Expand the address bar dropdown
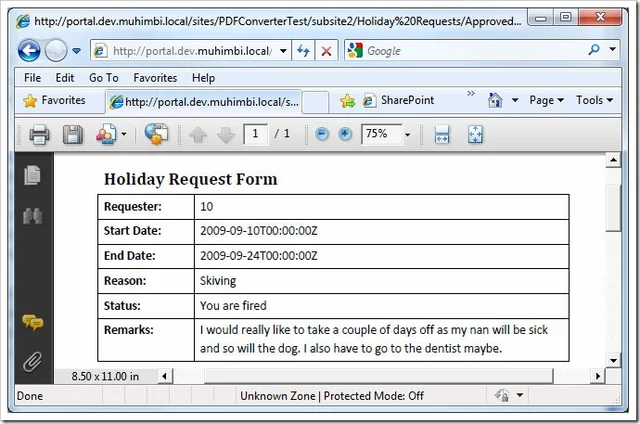Viewport: 640px width, 424px height. pos(283,51)
